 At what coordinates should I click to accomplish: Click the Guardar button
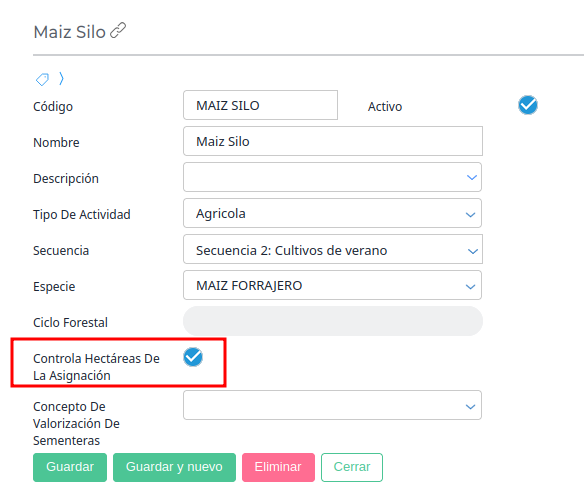(x=70, y=467)
